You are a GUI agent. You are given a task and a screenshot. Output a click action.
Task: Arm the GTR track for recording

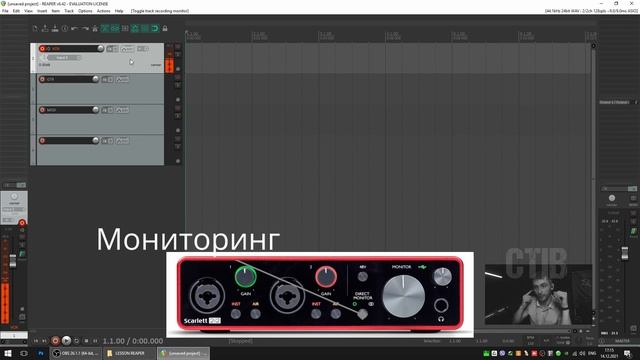point(42,79)
